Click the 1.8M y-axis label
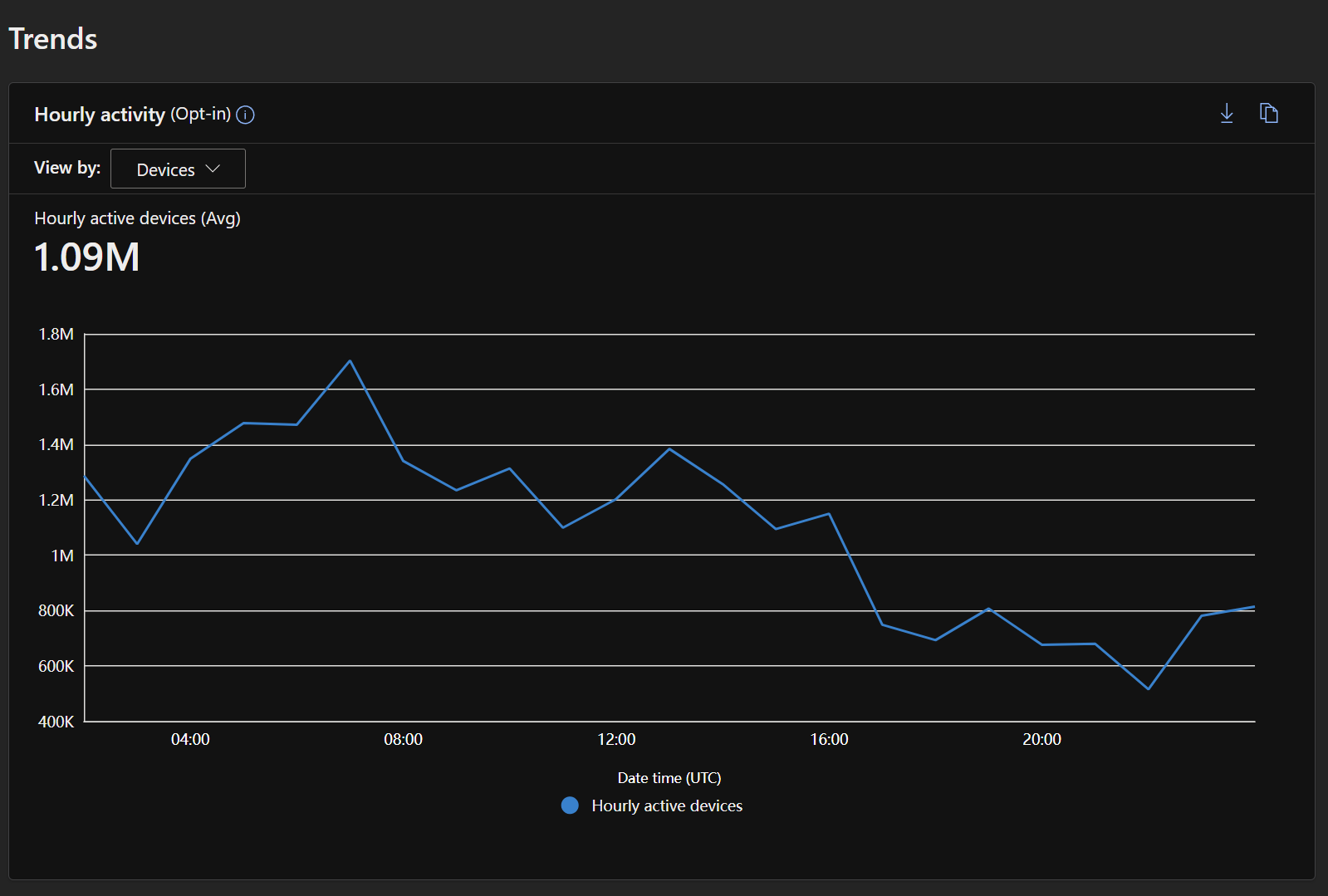1328x896 pixels. pos(56,334)
